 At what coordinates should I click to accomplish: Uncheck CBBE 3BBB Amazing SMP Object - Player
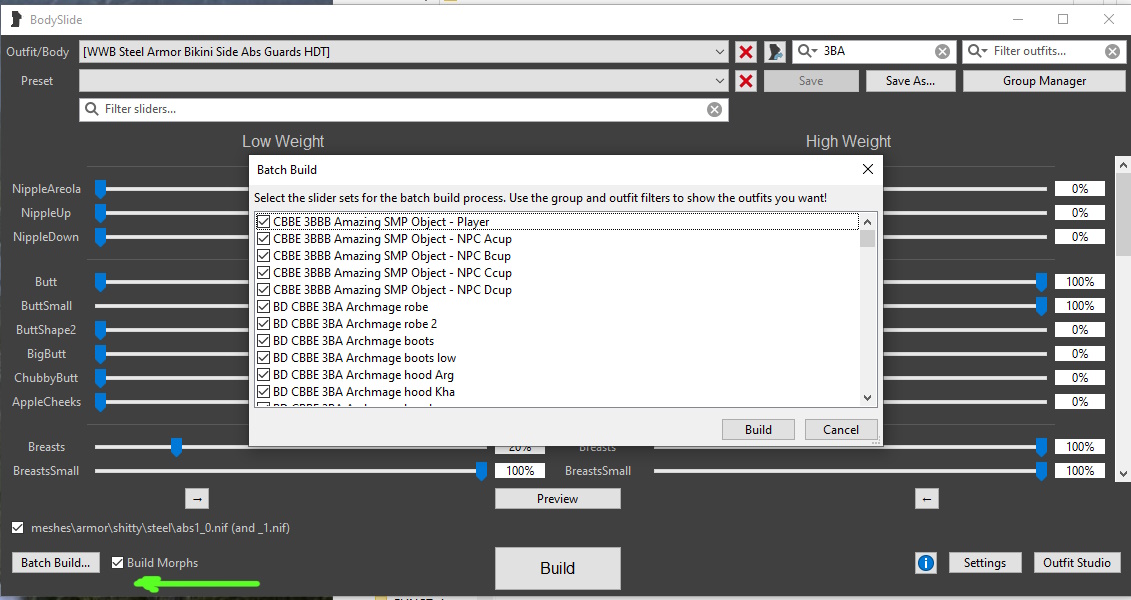click(x=264, y=222)
